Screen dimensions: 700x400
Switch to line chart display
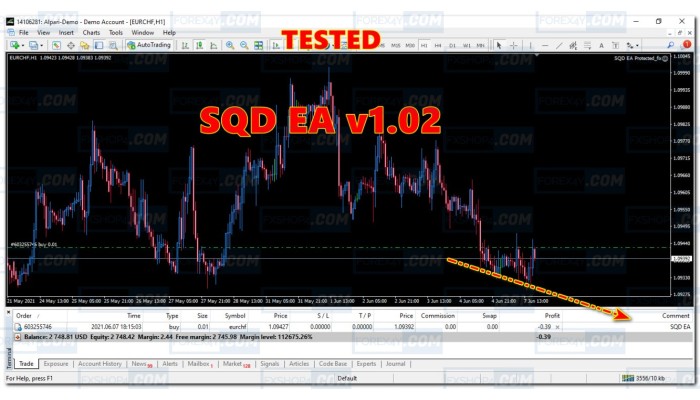213,45
